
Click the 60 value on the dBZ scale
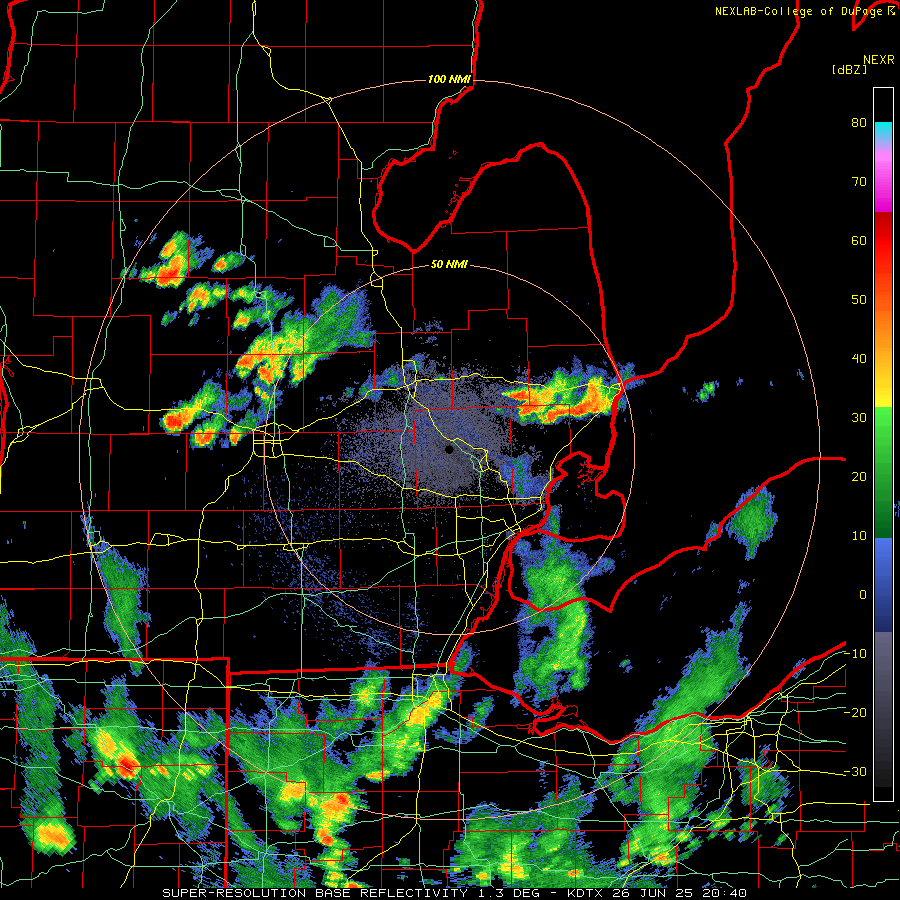point(859,240)
